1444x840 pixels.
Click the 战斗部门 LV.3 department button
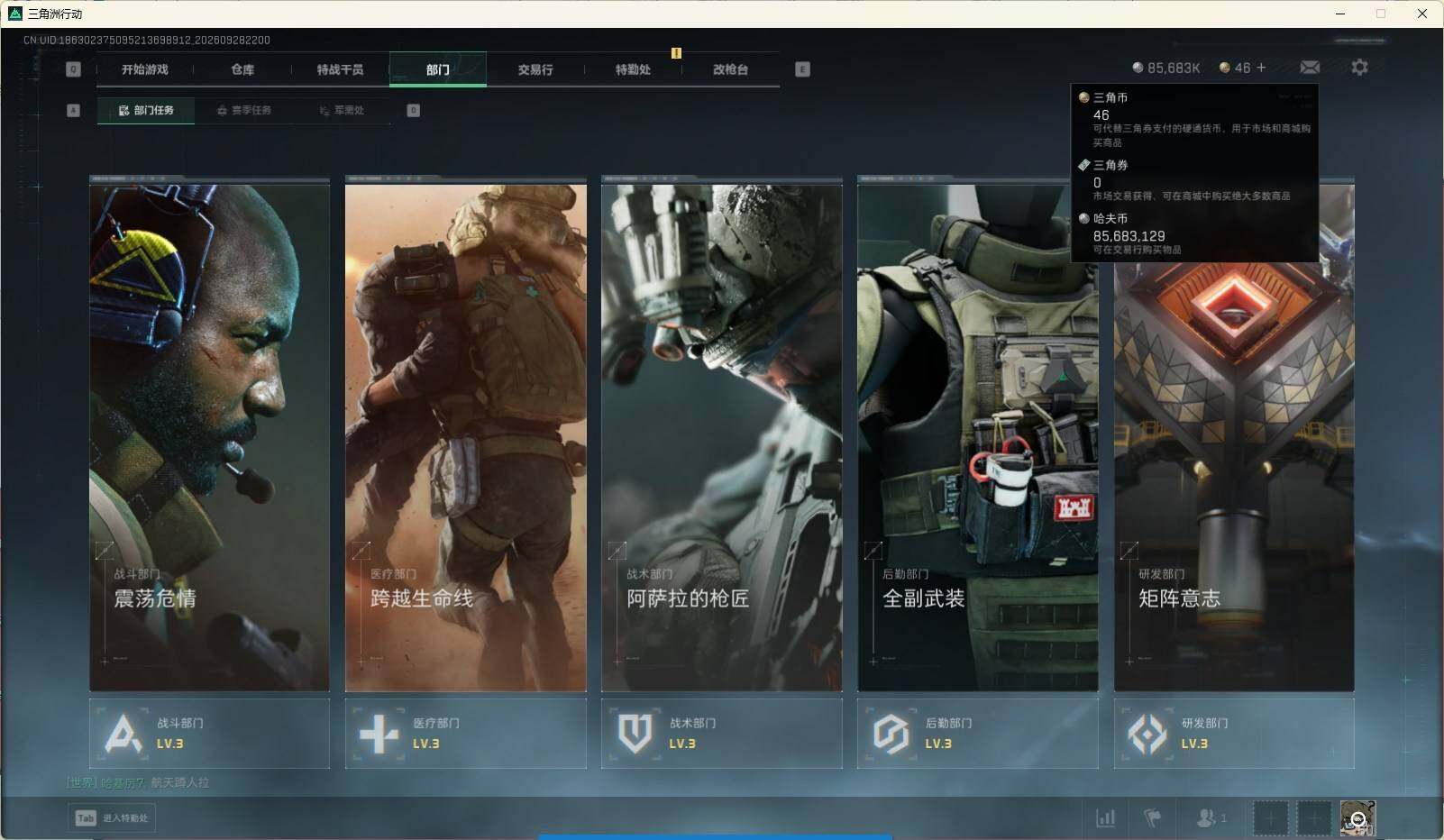click(209, 734)
